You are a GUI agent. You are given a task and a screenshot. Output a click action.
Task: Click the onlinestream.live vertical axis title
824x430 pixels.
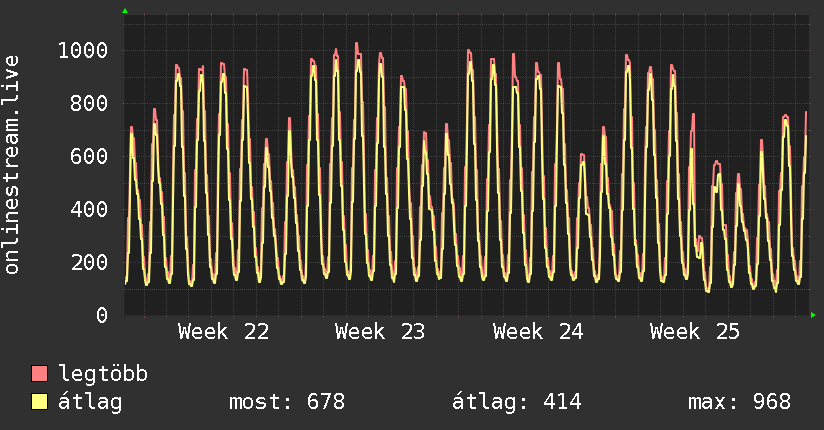coord(11,165)
